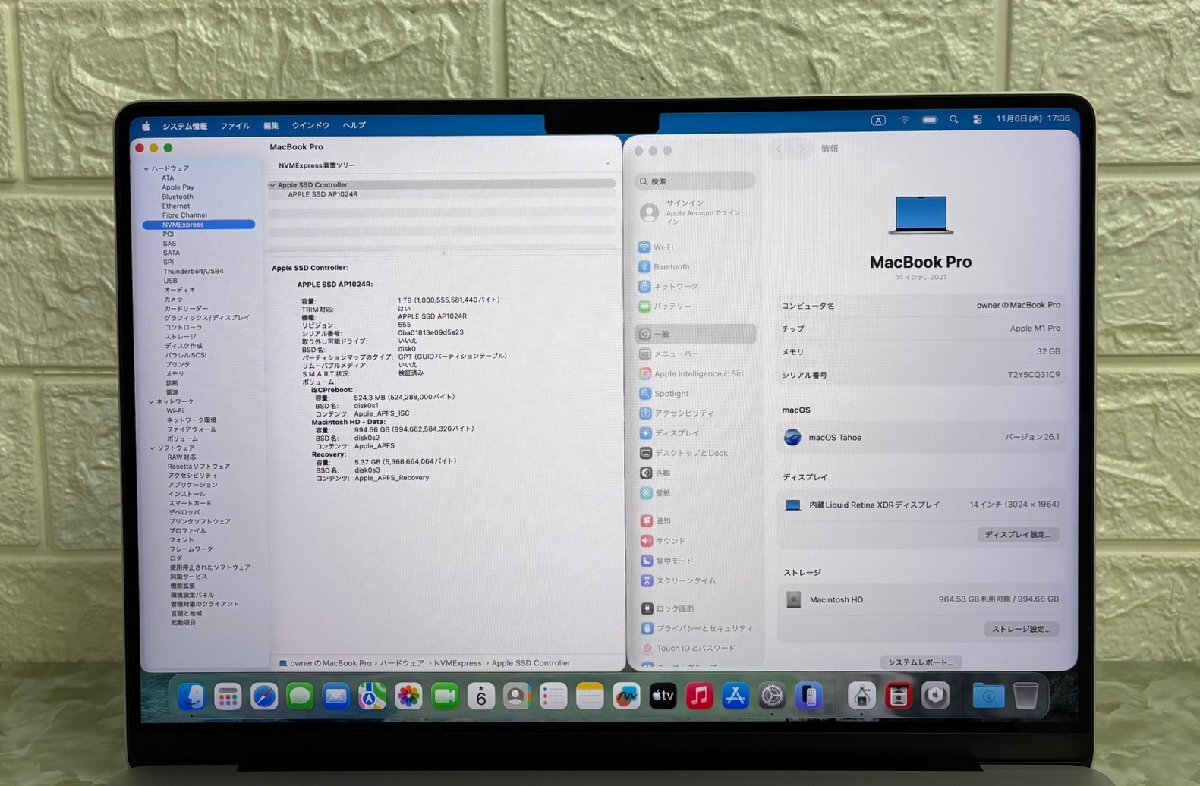Select ストレージ in System Information sidebar
The image size is (1200, 786).
pos(179,336)
